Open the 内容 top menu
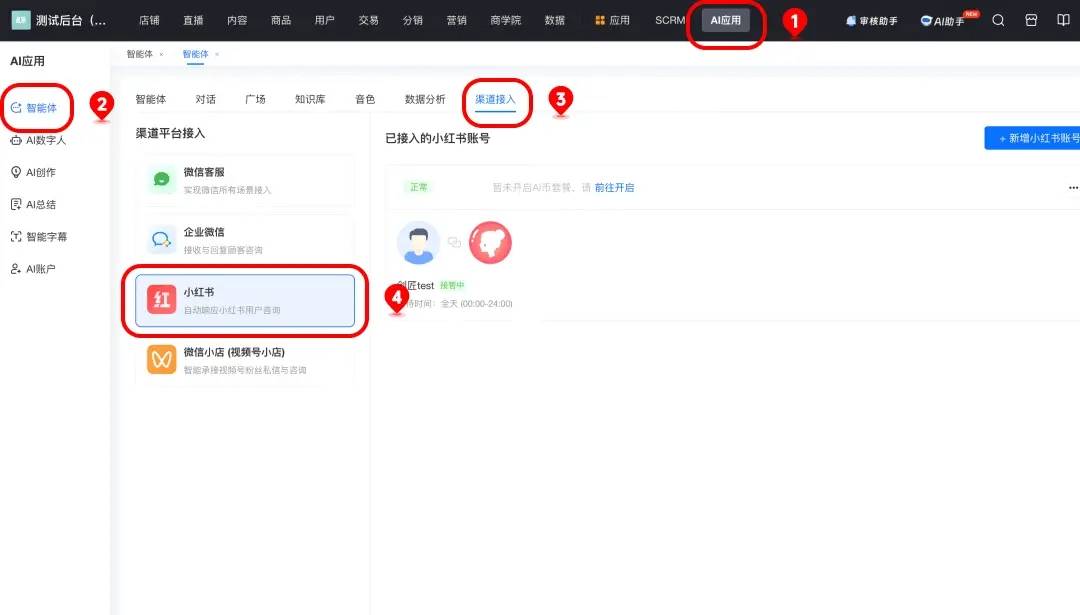This screenshot has width=1080, height=615. (237, 21)
